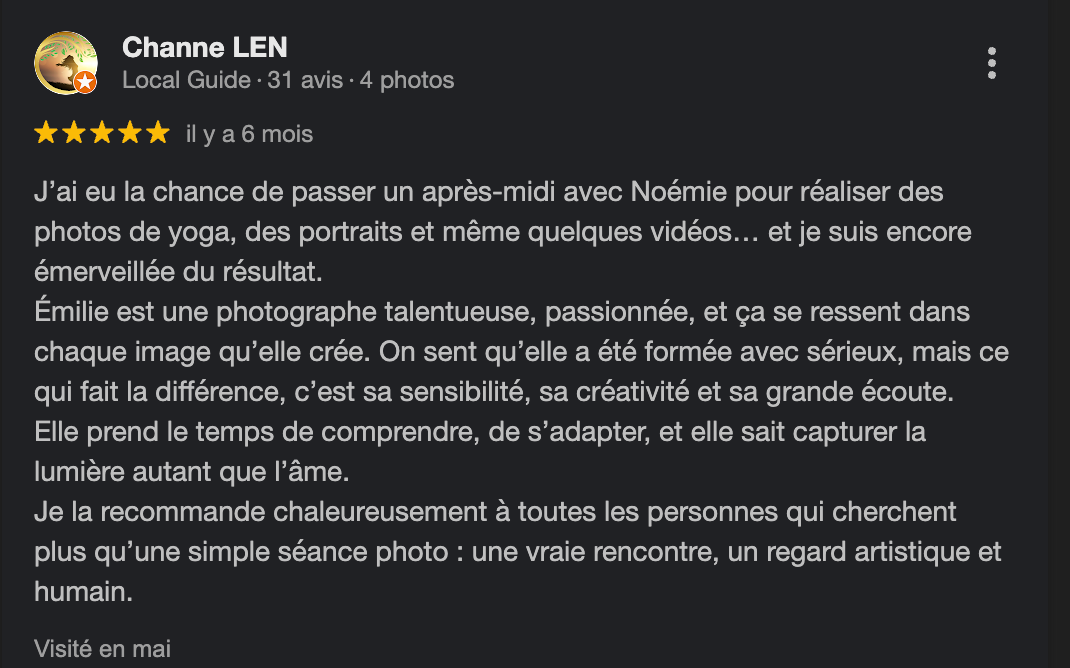Click the review line starting 'J'ai eu la chance'

tap(488, 190)
